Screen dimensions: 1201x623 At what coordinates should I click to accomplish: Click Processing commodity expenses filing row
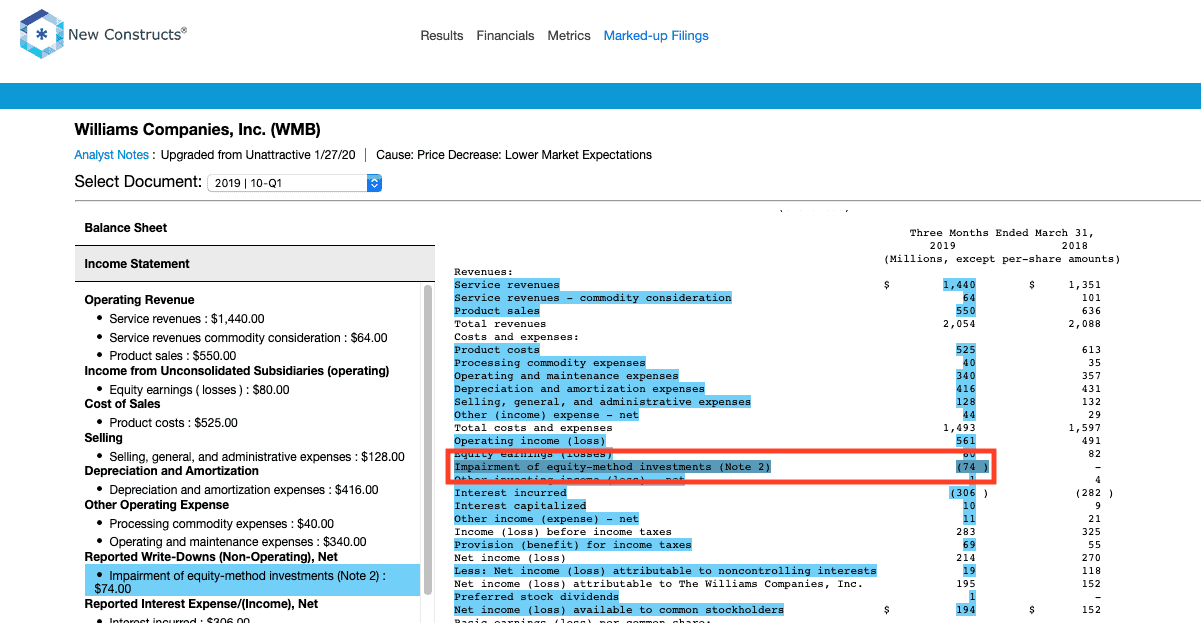coord(550,363)
